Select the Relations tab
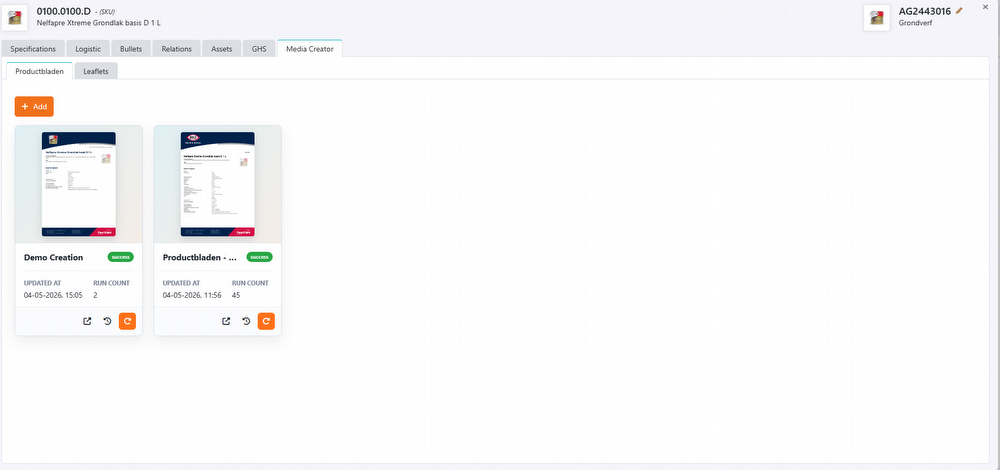Viewport: 1000px width, 470px height. tap(177, 49)
